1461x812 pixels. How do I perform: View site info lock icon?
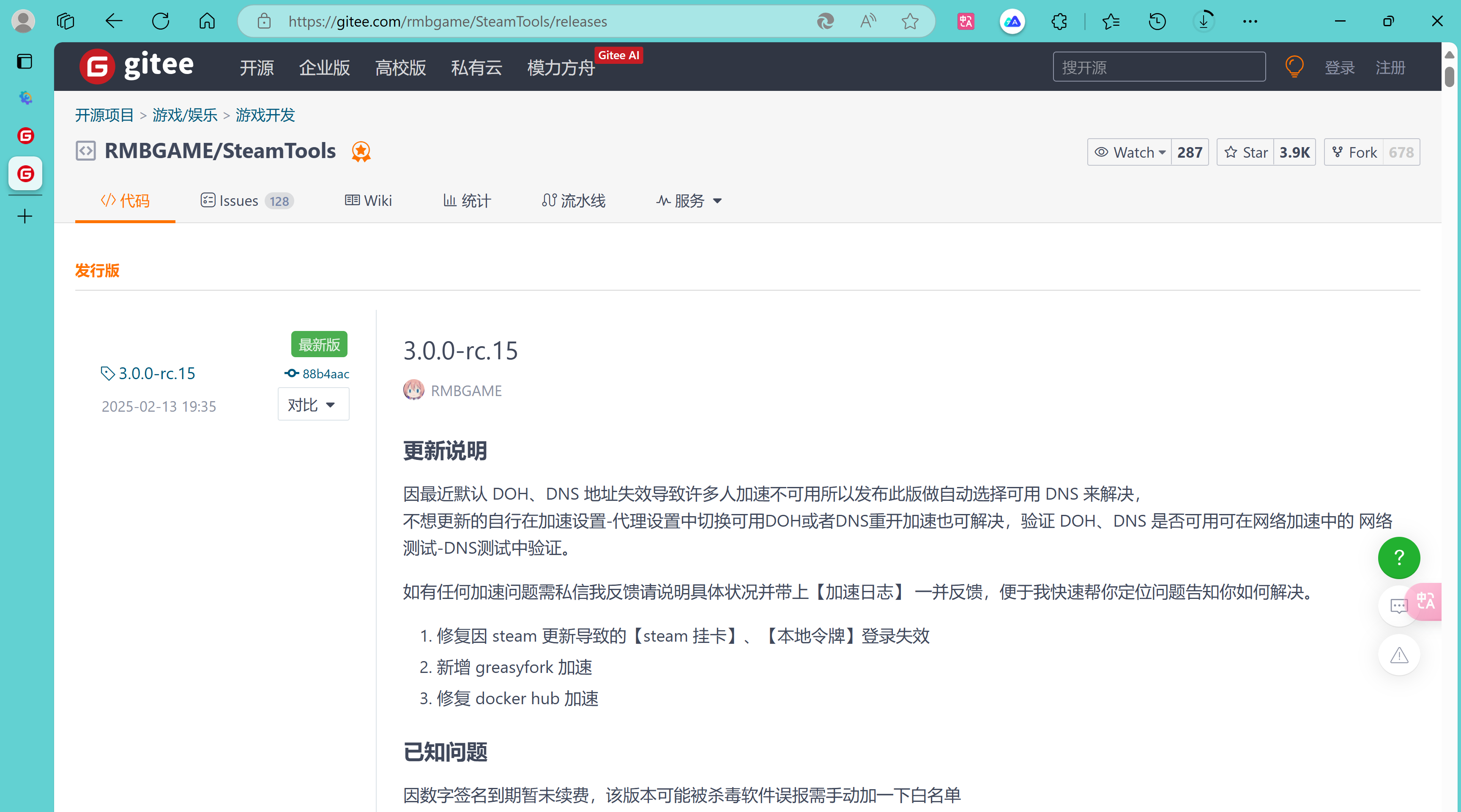point(264,22)
